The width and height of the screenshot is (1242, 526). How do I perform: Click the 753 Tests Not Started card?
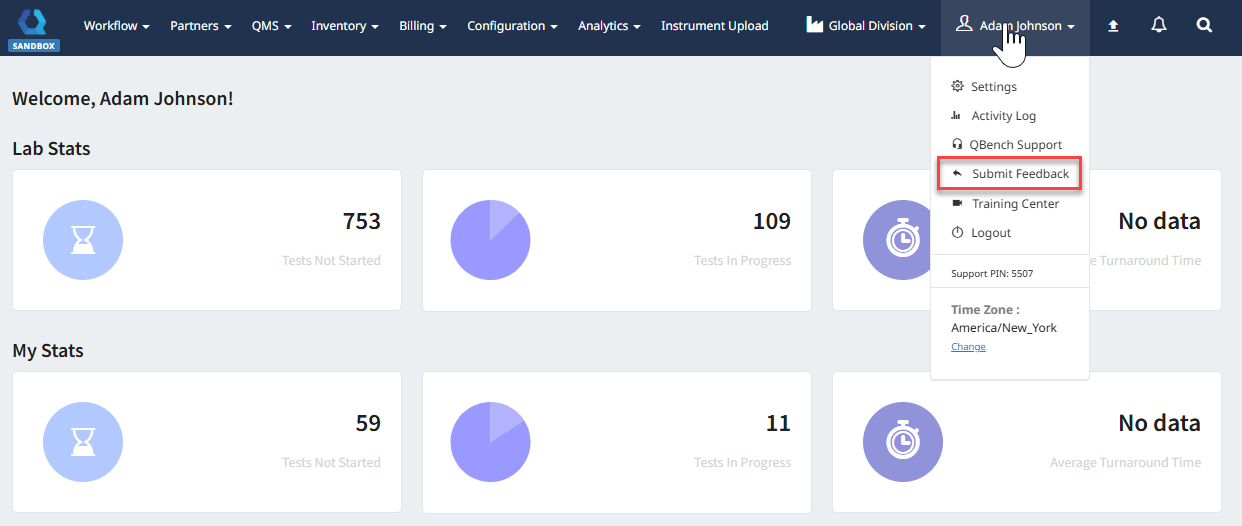coord(207,240)
